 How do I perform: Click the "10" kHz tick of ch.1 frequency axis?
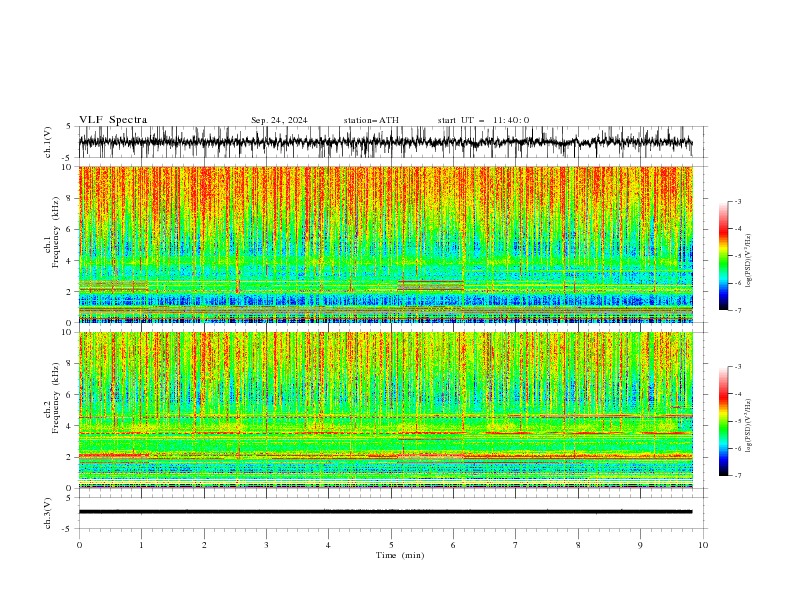pos(68,167)
